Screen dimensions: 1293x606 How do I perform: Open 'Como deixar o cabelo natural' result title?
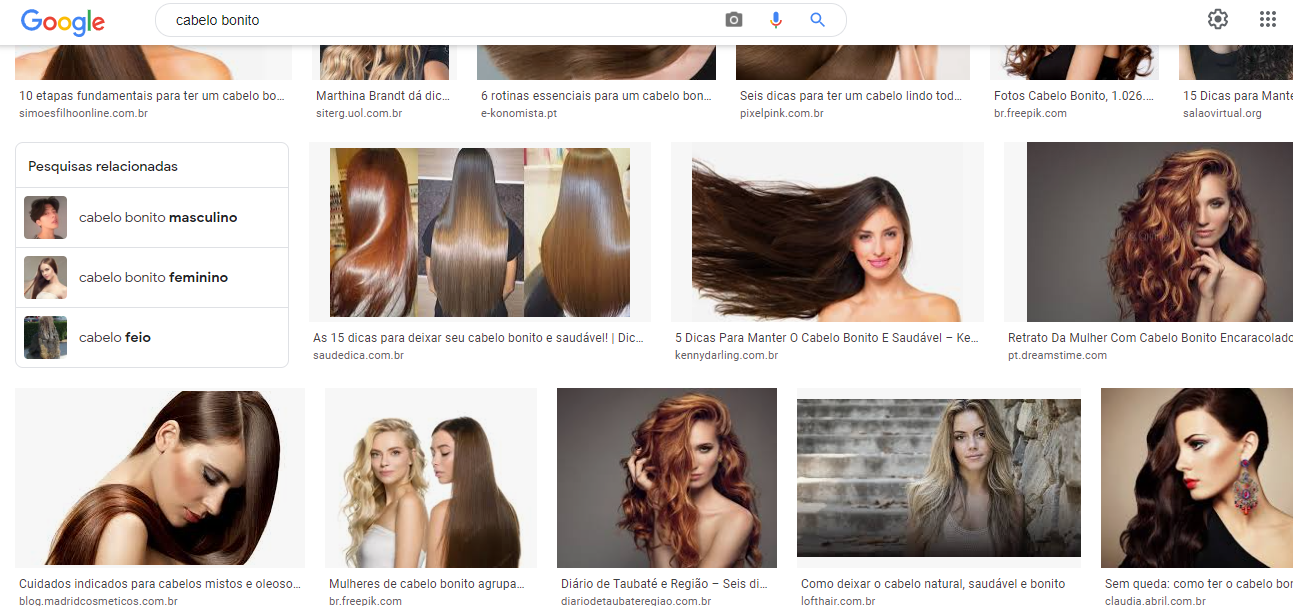pyautogui.click(x=932, y=584)
